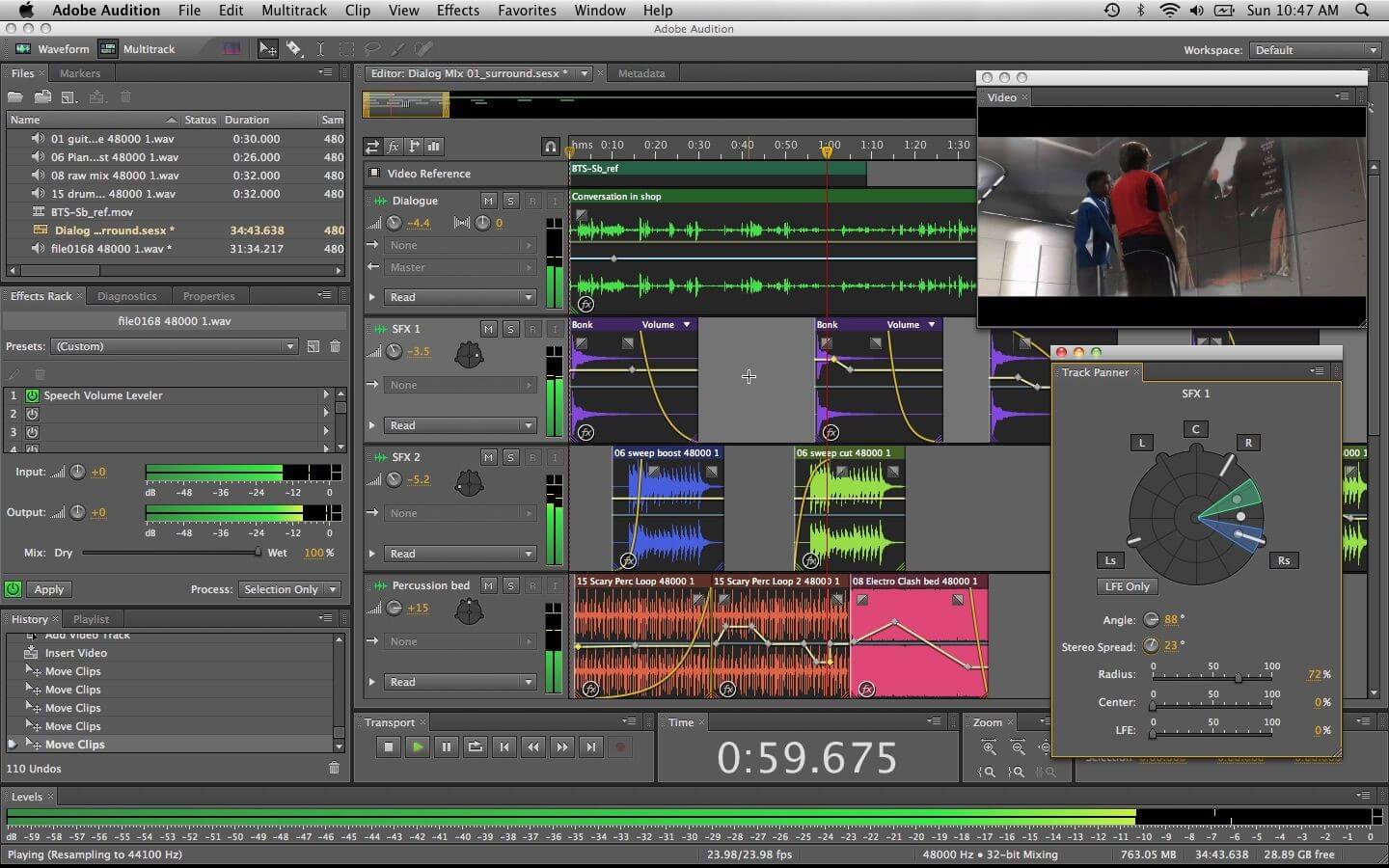This screenshot has height=868, width=1389.
Task: Click the headphone monitor icon above the timeline
Action: 550,147
